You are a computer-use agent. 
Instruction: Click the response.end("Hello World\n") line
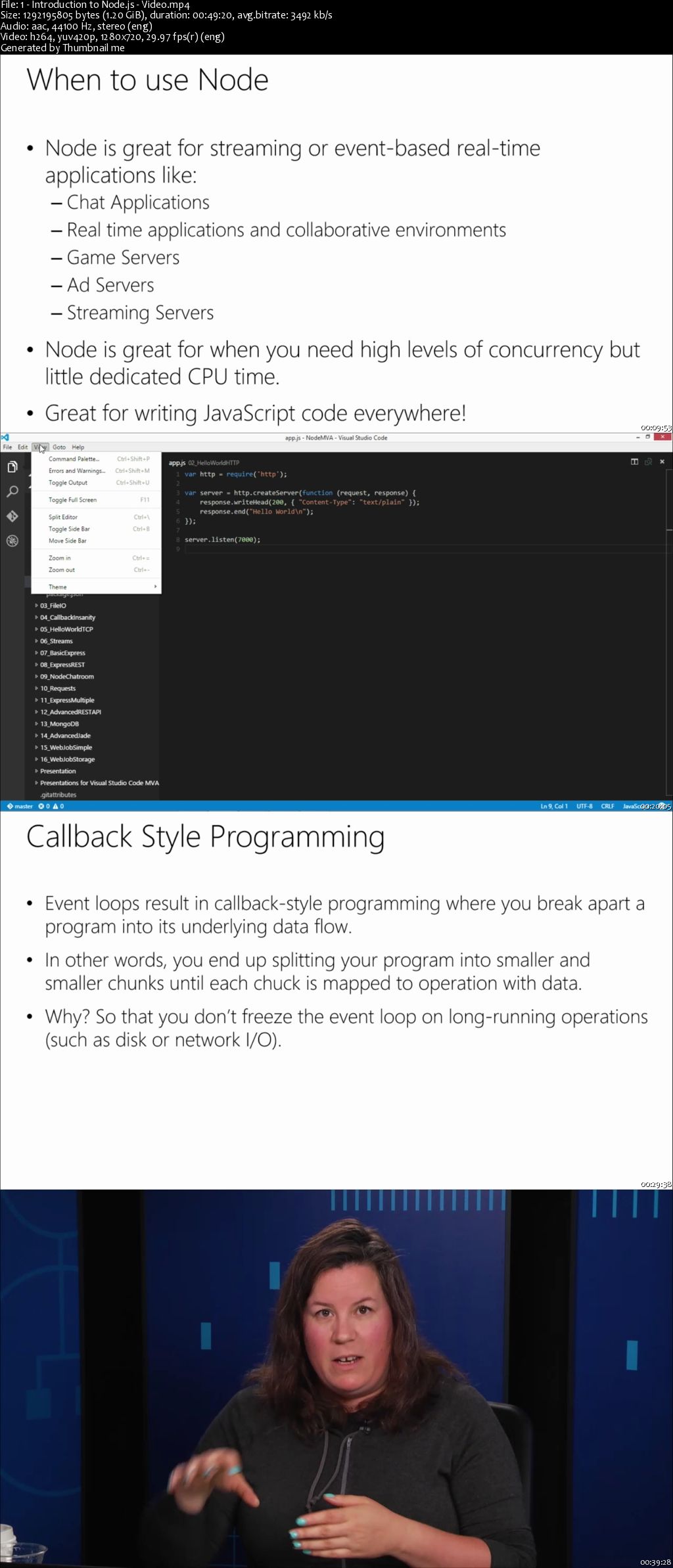click(257, 511)
